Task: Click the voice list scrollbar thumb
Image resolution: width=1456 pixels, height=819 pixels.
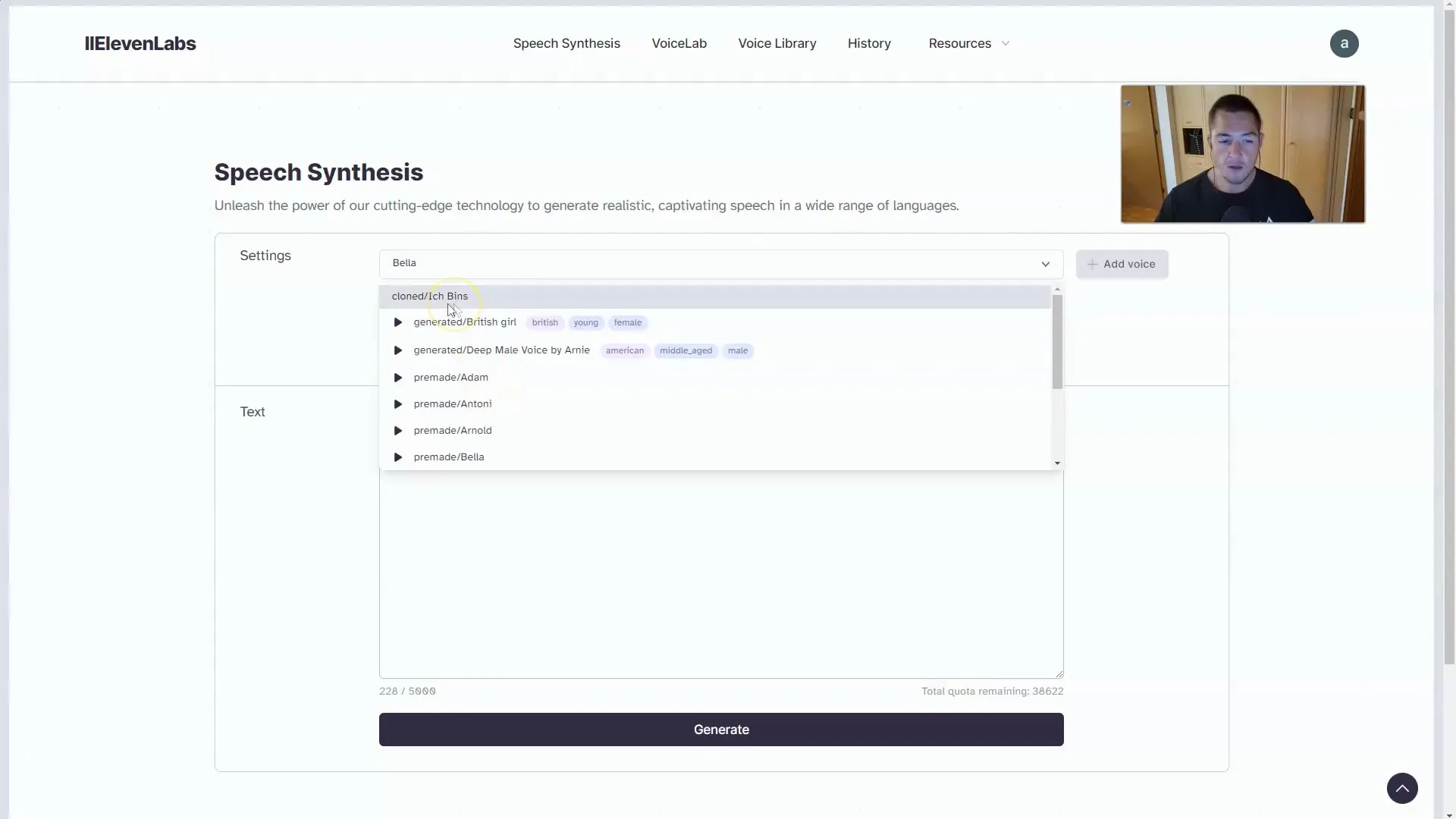Action: (1057, 342)
